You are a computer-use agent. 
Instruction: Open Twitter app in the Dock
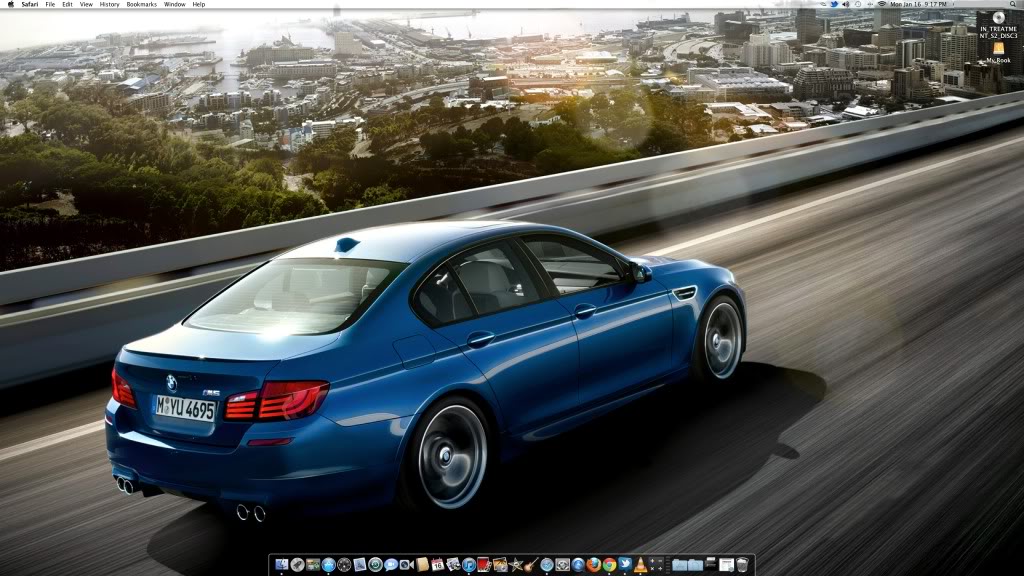coord(625,564)
